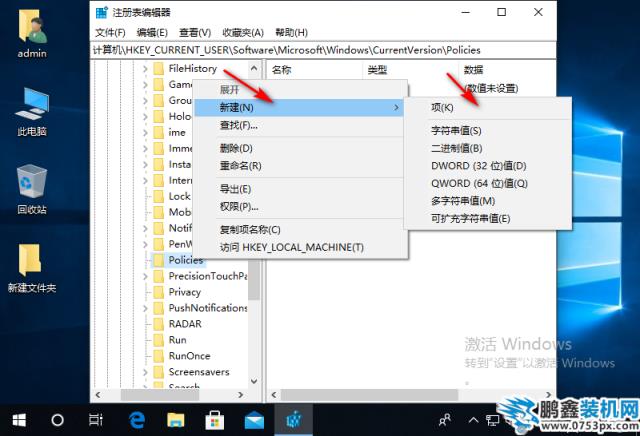This screenshot has height=436, width=640.
Task: Choose 重命名(R) in the context menu
Action: [299, 166]
